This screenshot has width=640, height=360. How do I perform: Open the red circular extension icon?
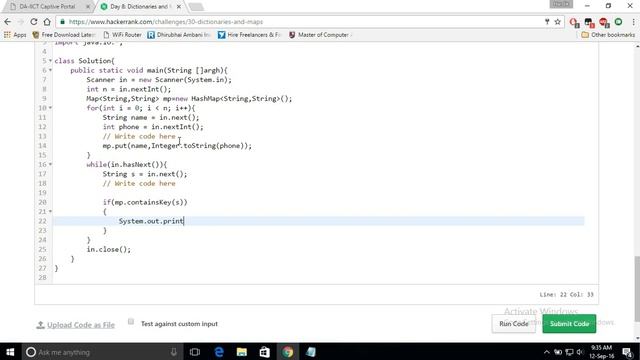(x=604, y=22)
